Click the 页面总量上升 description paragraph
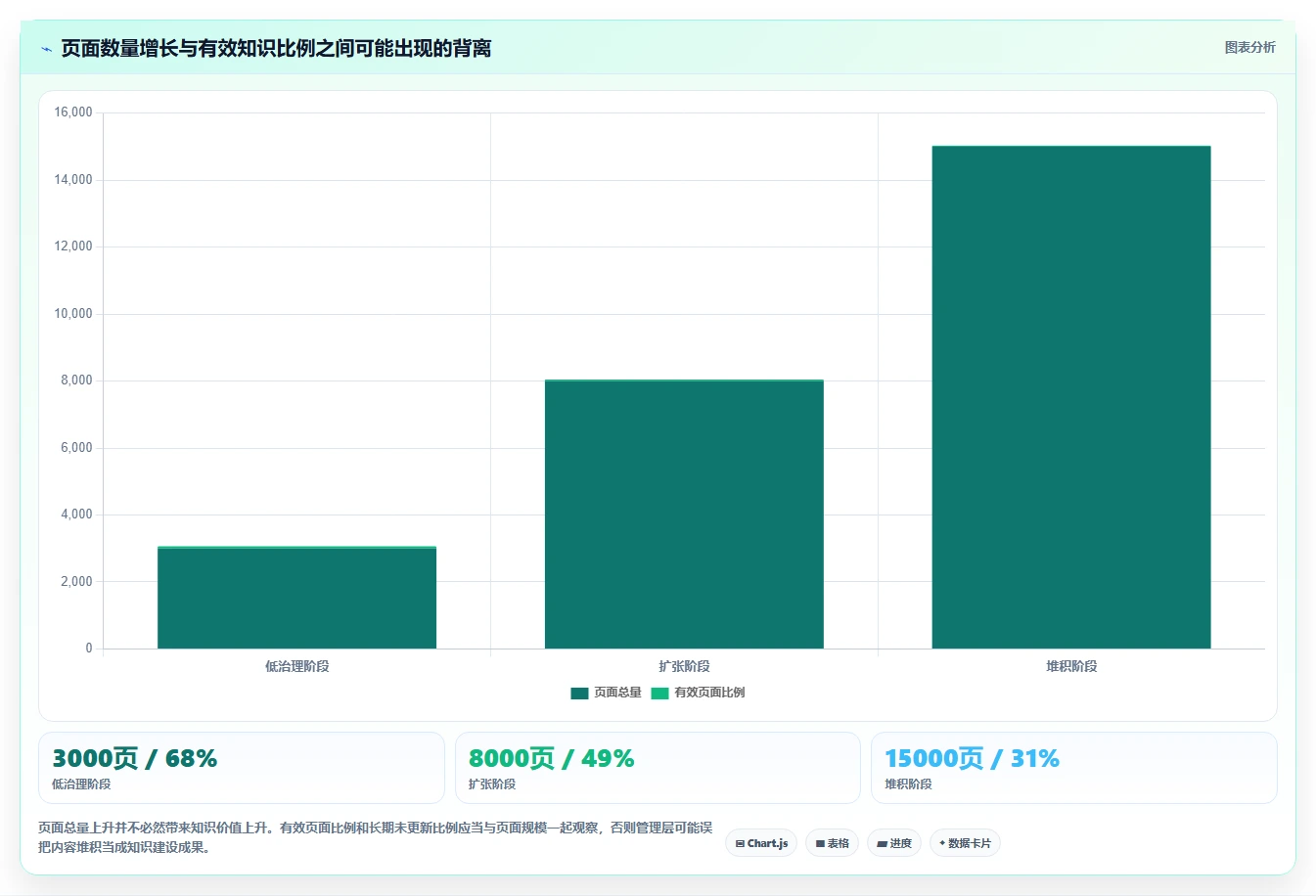The height and width of the screenshot is (896, 1316). click(x=376, y=837)
